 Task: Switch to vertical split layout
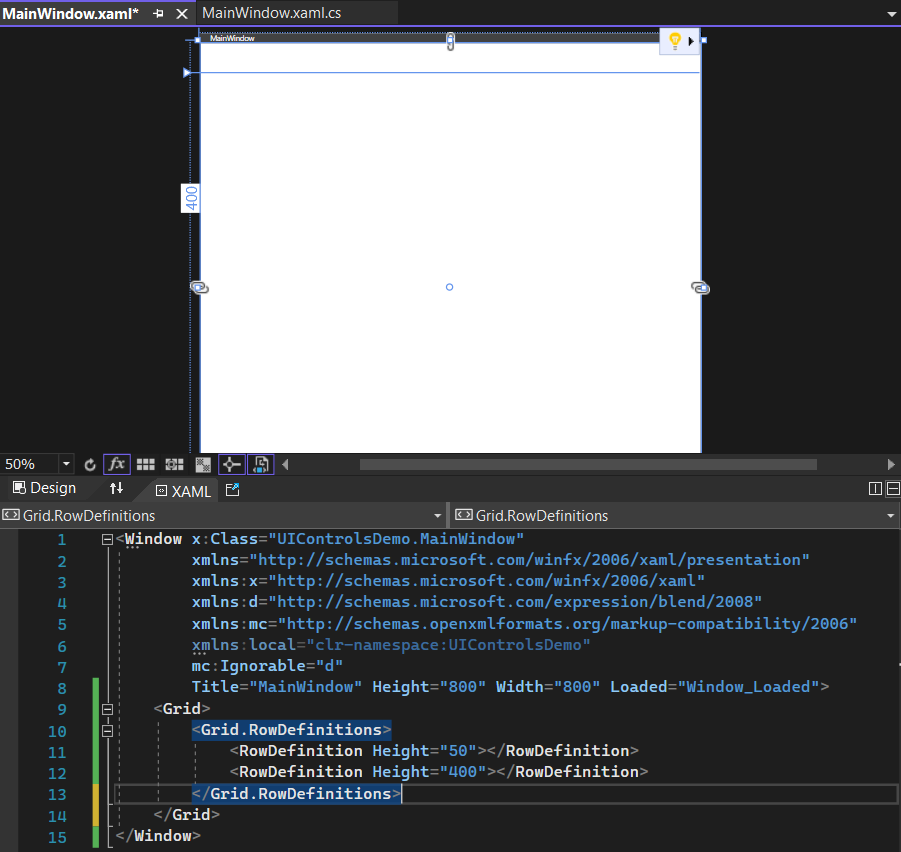tap(876, 489)
